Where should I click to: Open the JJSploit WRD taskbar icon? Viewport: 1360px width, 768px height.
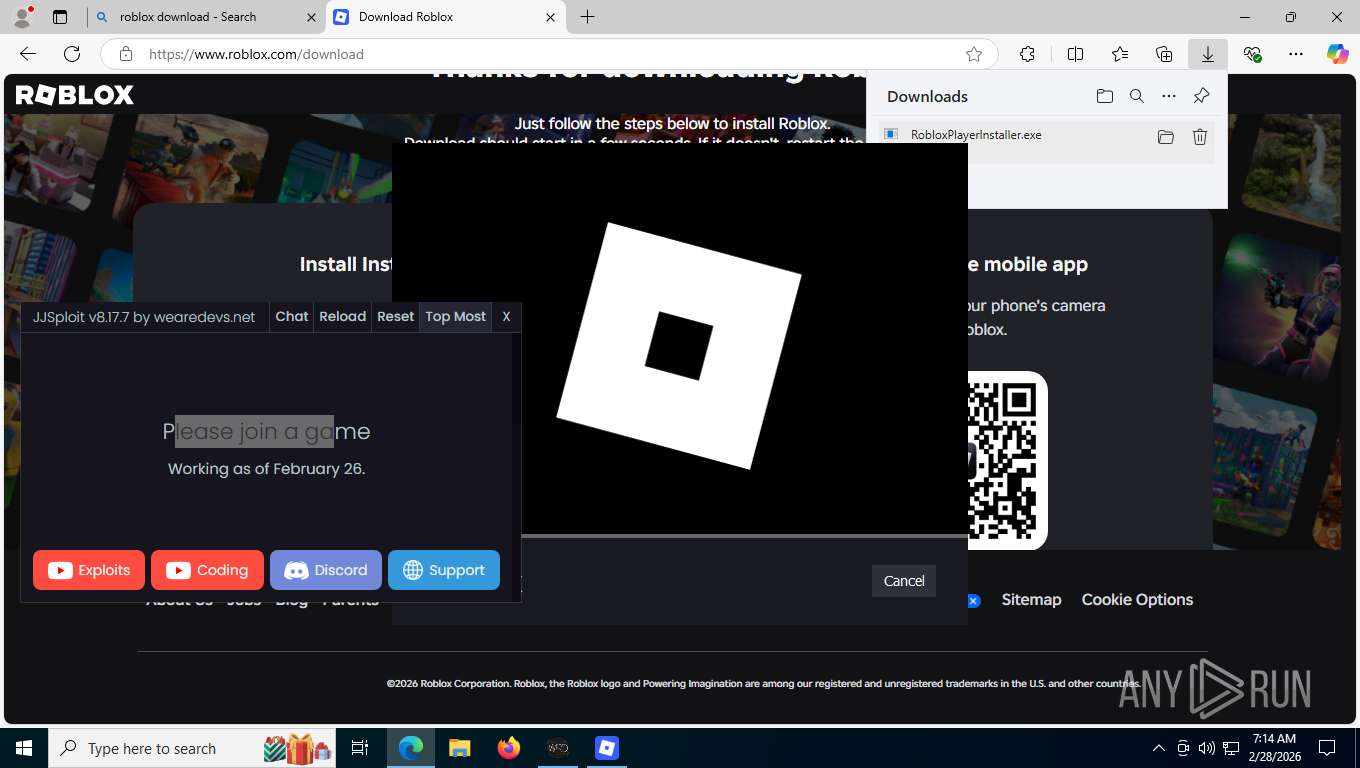(x=558, y=748)
